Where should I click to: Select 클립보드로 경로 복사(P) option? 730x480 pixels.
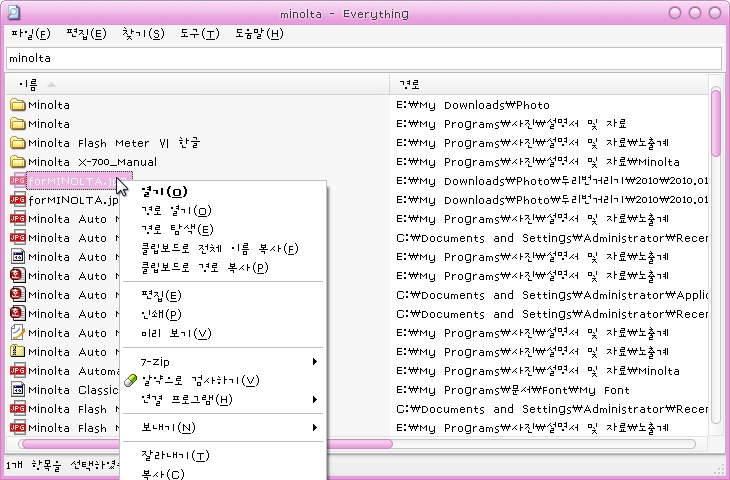(204, 267)
